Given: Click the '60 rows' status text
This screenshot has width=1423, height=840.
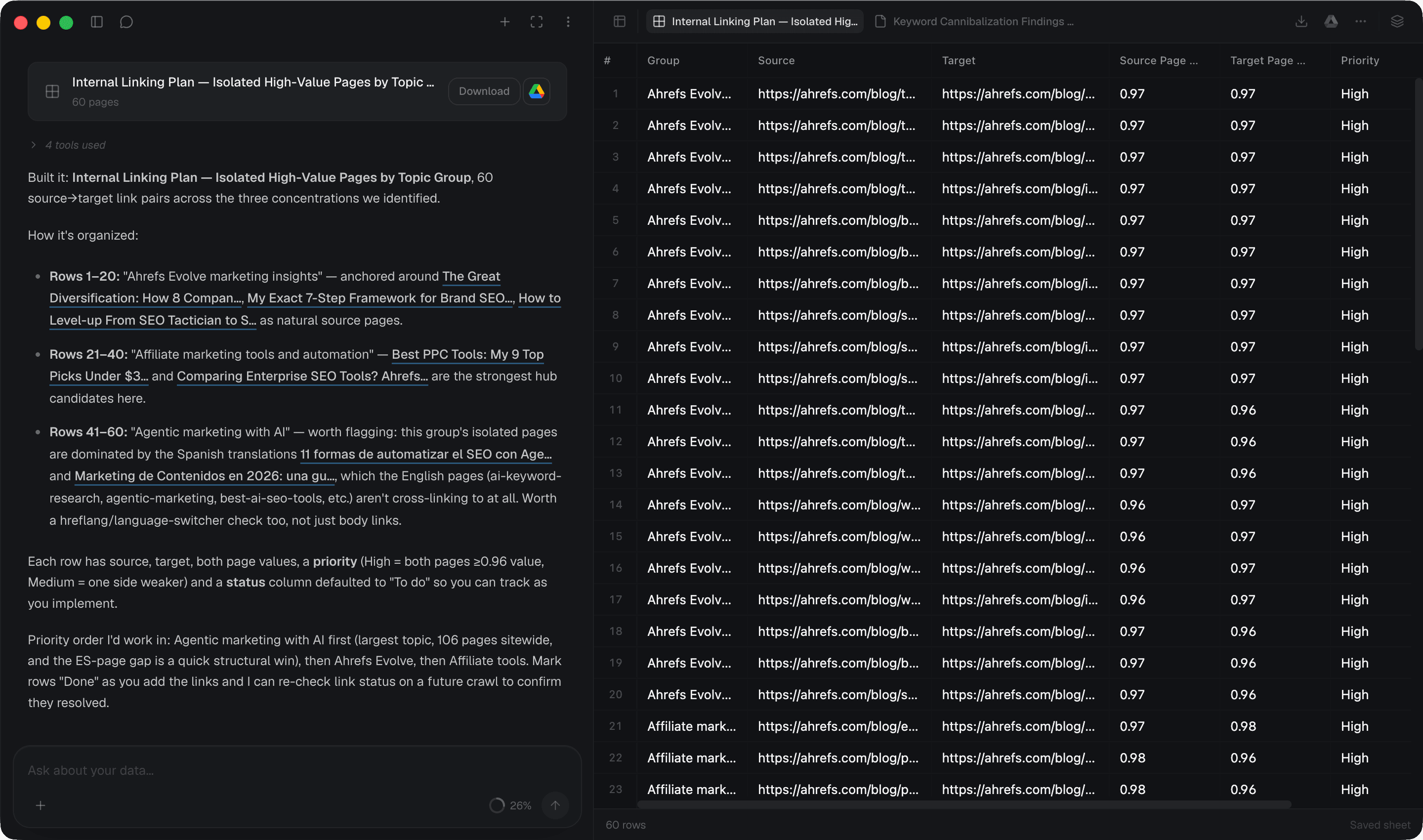Looking at the screenshot, I should click(x=626, y=825).
